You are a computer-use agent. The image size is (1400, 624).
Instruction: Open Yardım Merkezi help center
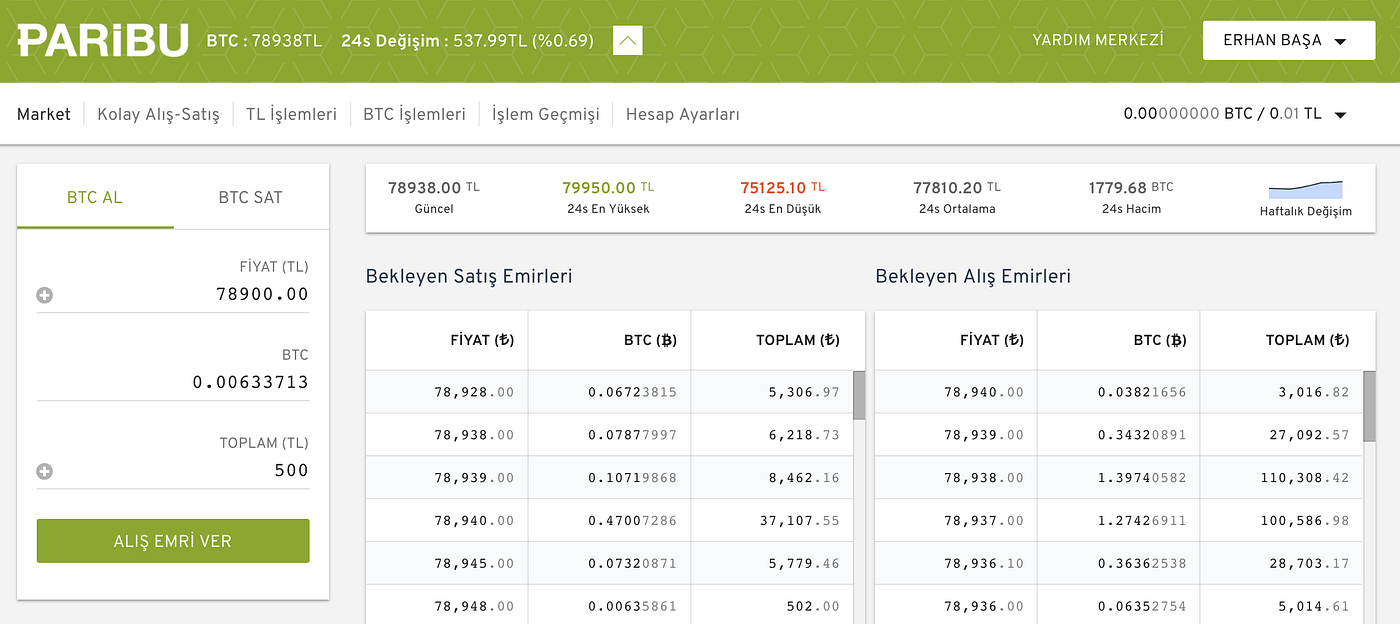click(x=1098, y=40)
